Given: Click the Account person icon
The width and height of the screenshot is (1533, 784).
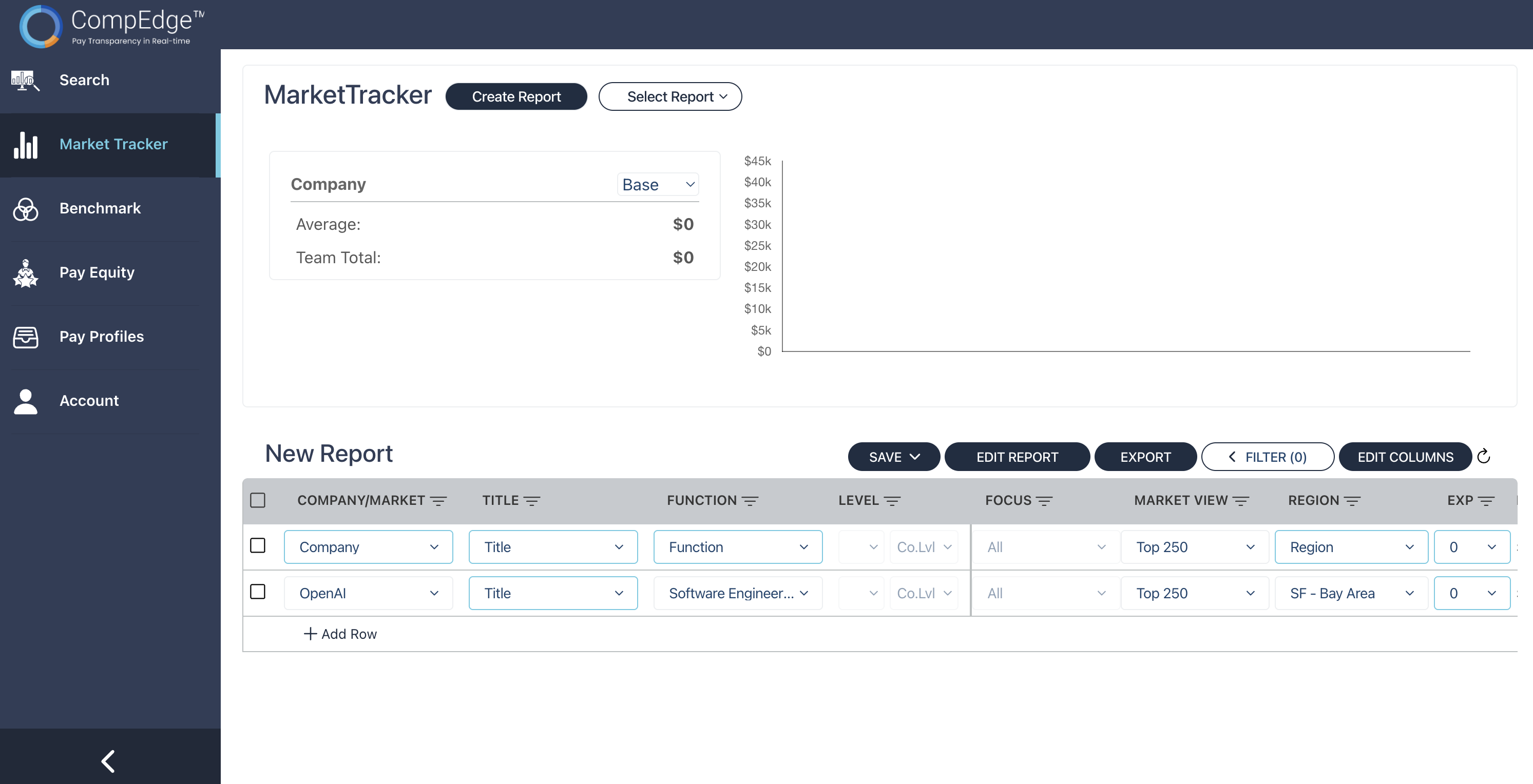Looking at the screenshot, I should coord(25,402).
